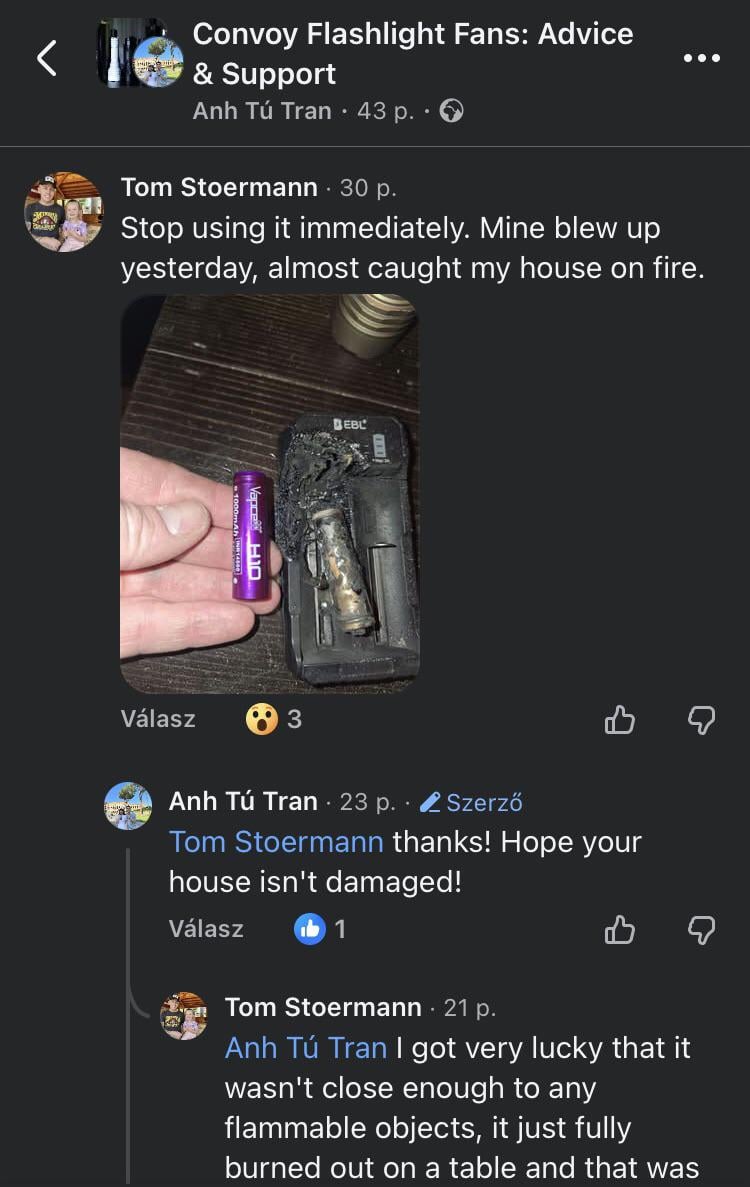Tap the back arrow icon
This screenshot has height=1187, width=750.
tap(47, 58)
